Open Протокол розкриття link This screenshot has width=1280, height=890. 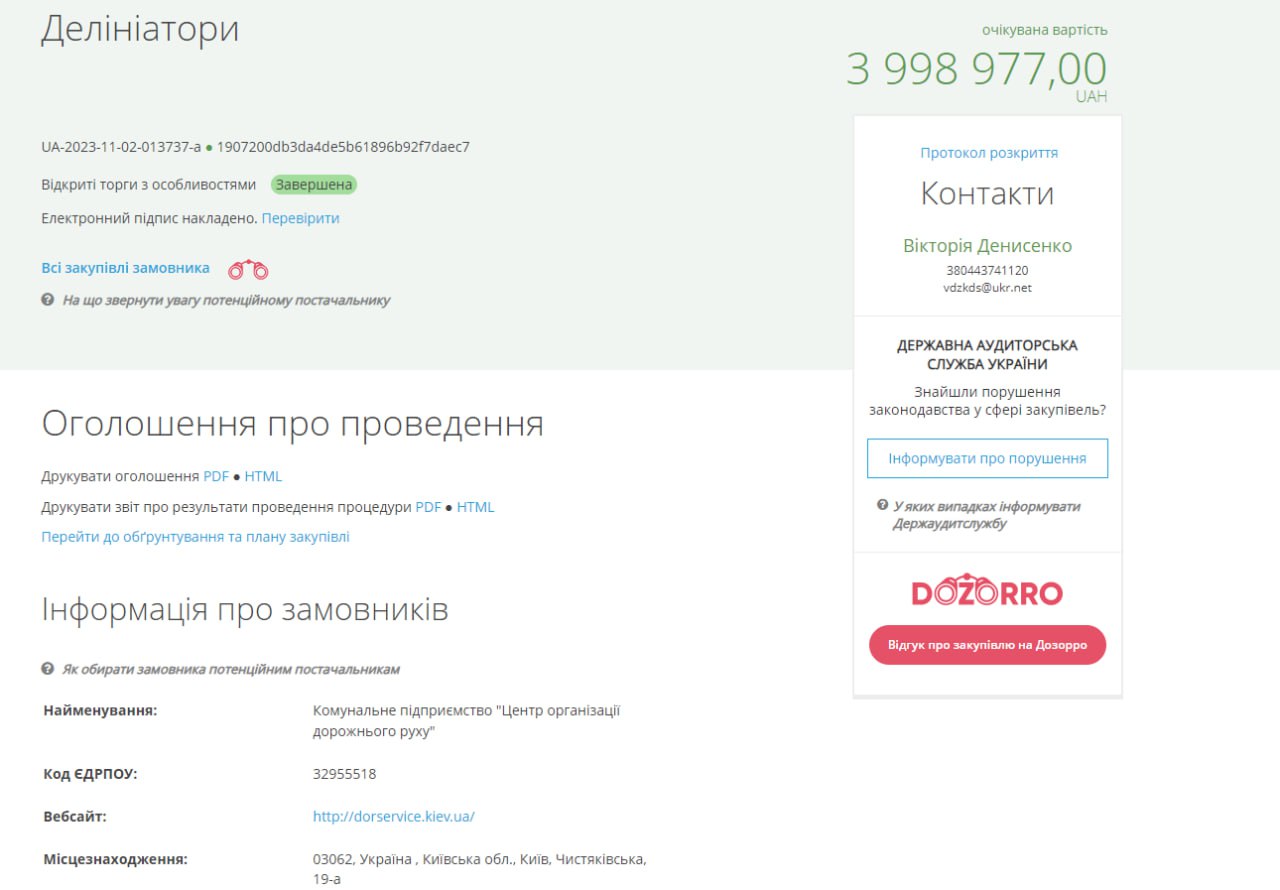point(989,153)
